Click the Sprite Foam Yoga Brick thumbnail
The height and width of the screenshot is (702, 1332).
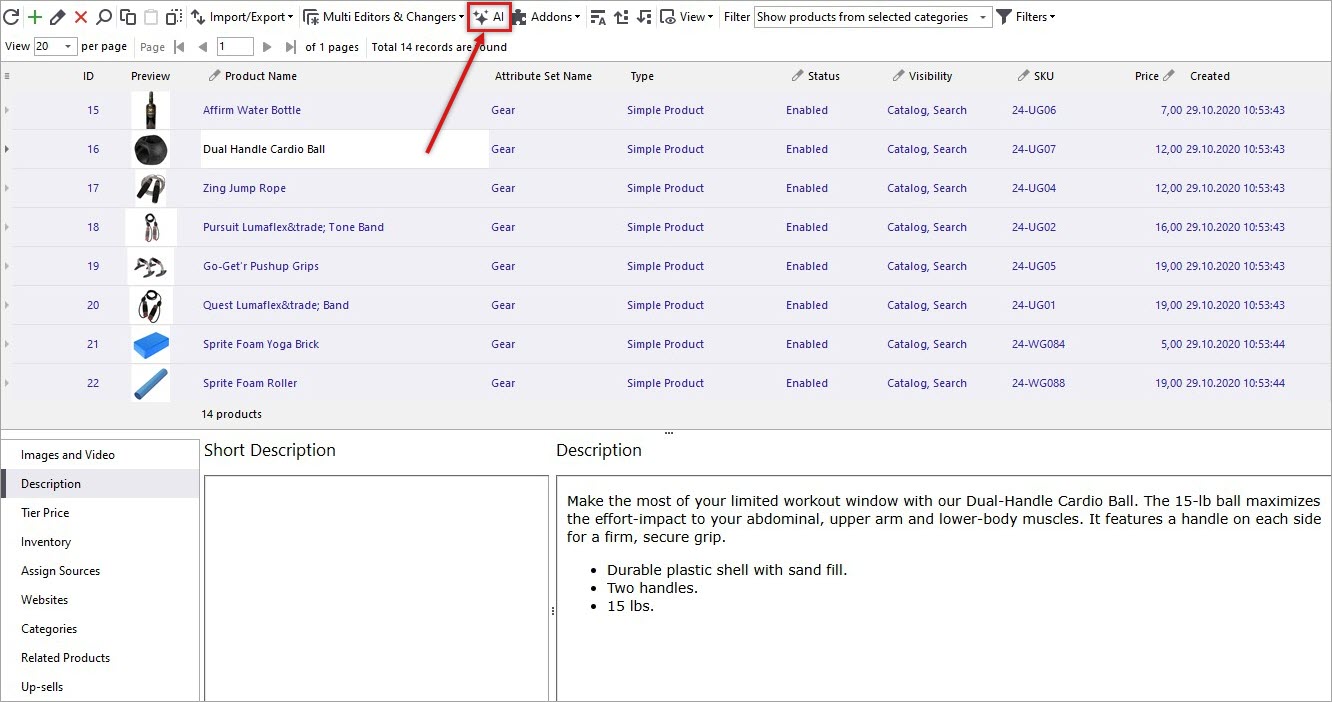pos(150,344)
